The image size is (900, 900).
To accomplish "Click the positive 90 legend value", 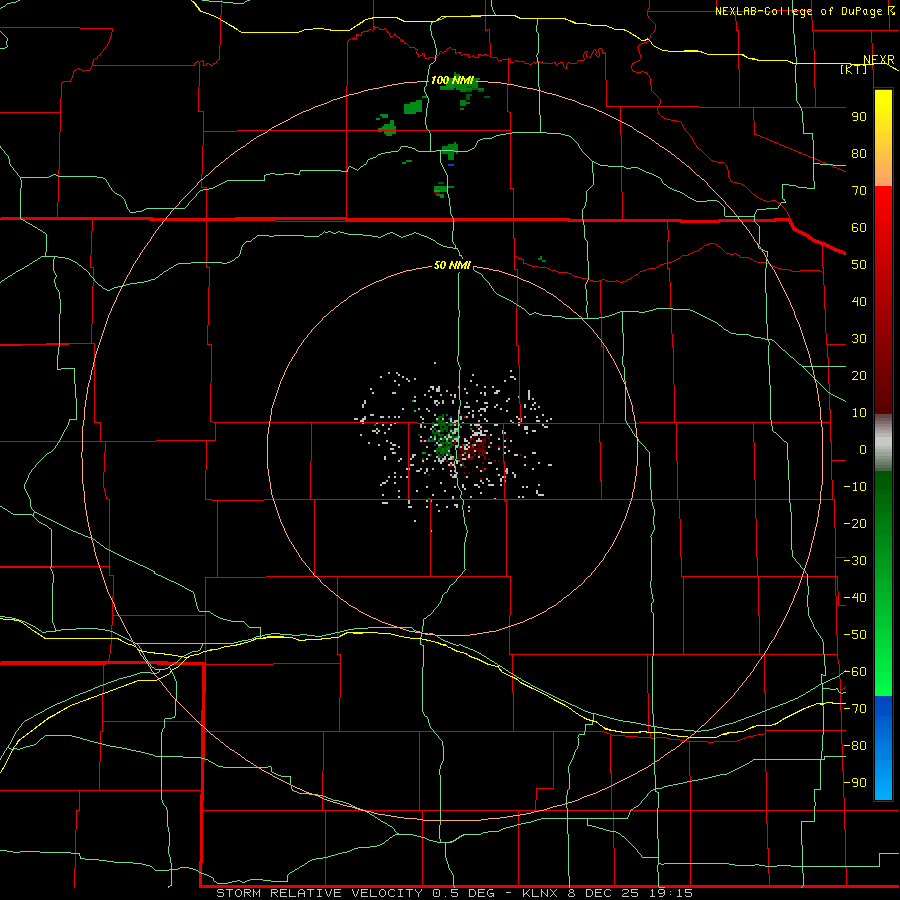I will (x=859, y=117).
